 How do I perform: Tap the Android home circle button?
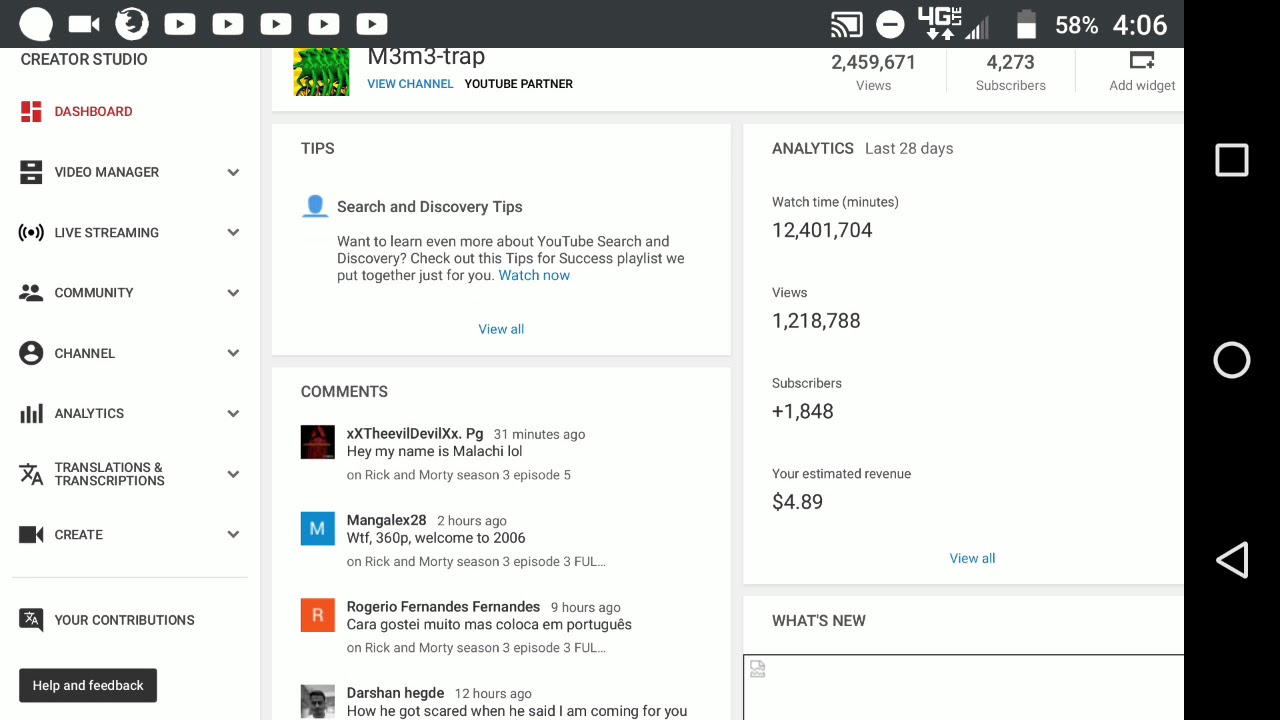click(x=1232, y=360)
